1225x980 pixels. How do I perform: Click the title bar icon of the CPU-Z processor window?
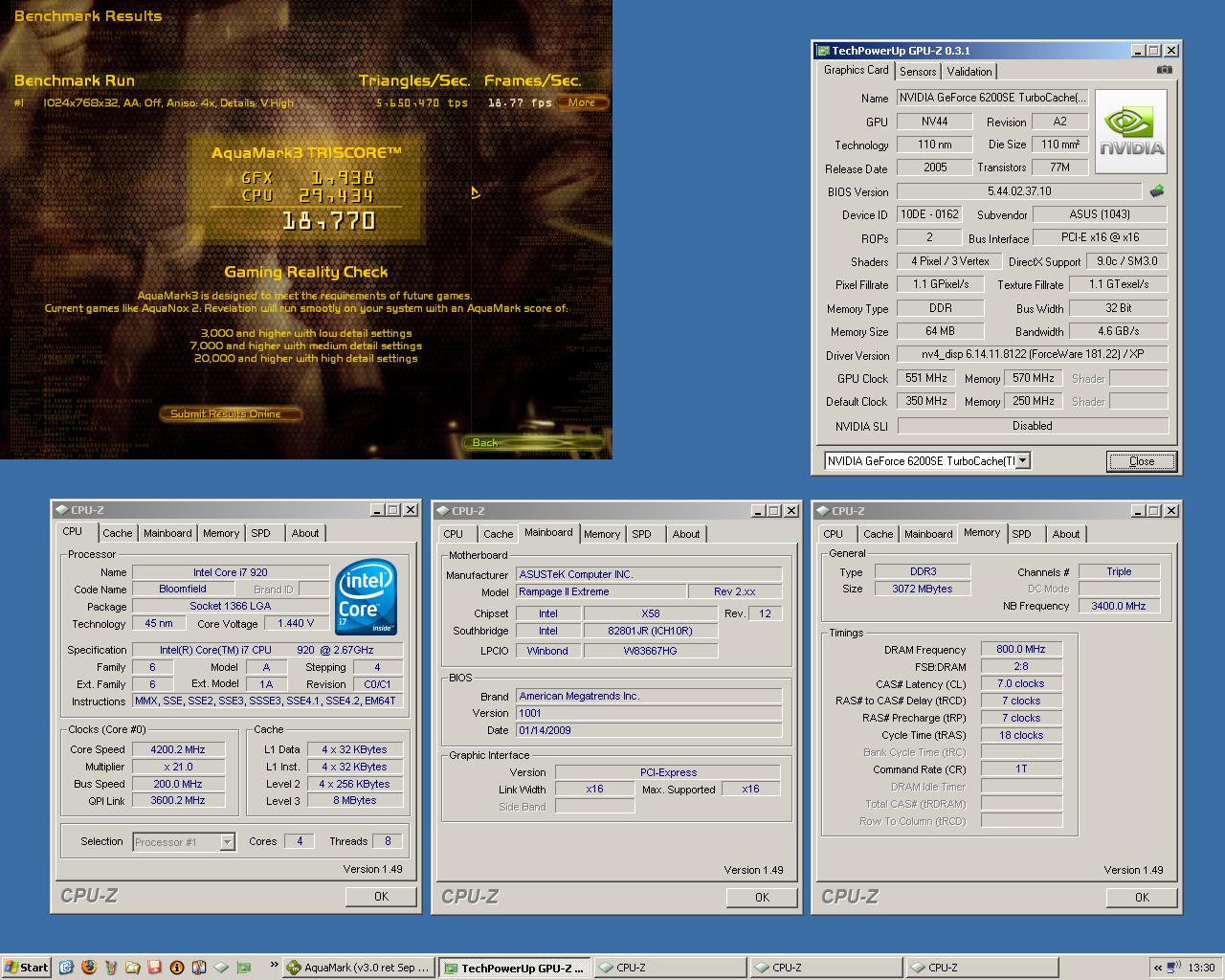(x=61, y=510)
